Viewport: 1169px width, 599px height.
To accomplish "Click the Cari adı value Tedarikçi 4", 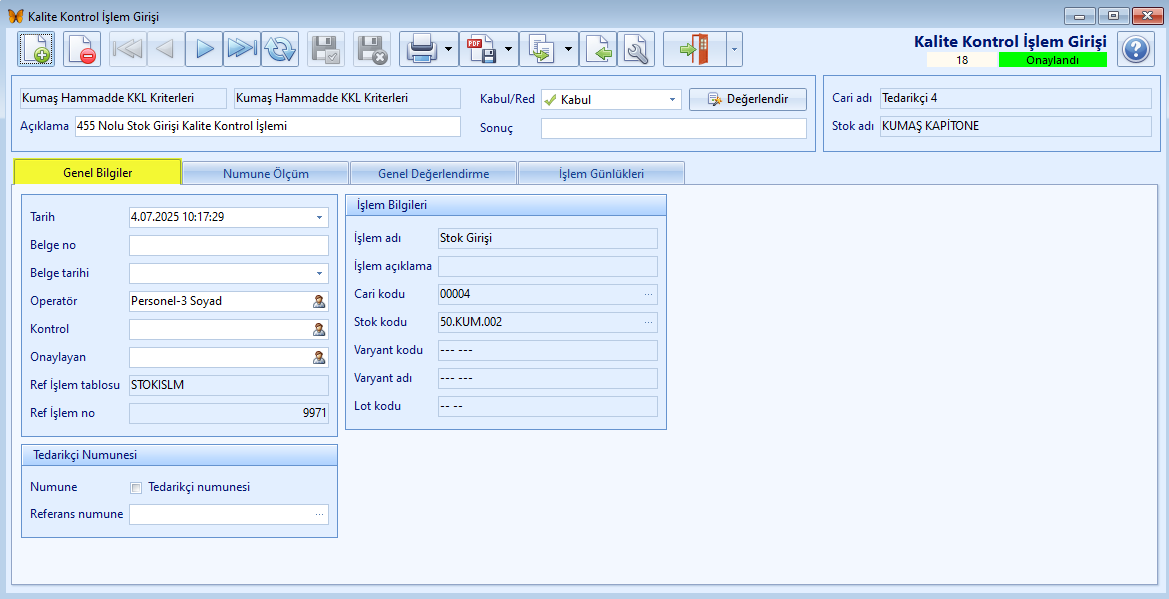I will click(x=1015, y=98).
